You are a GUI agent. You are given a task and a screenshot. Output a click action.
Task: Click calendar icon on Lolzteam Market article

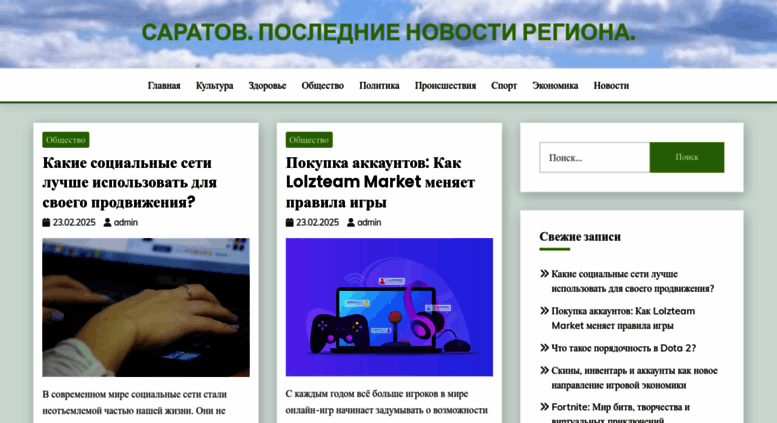[289, 222]
